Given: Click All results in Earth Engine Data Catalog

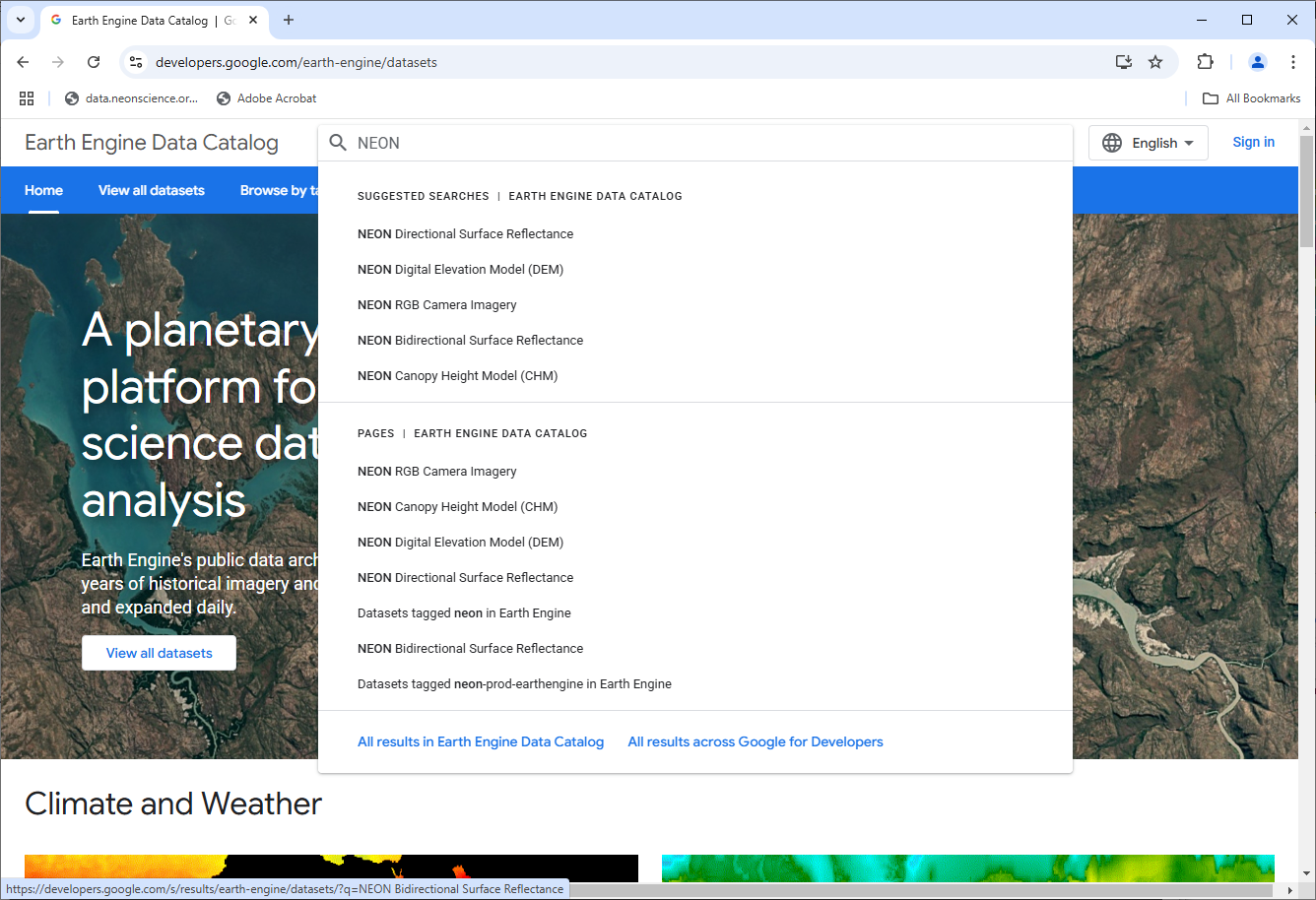Looking at the screenshot, I should click(481, 741).
